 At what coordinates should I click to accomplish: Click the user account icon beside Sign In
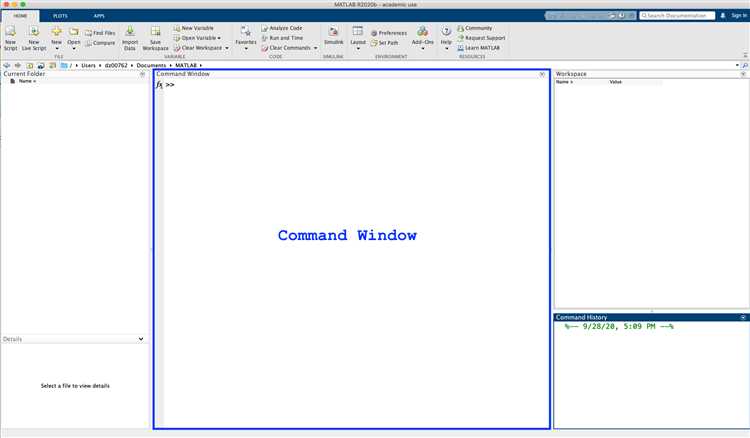pos(723,16)
